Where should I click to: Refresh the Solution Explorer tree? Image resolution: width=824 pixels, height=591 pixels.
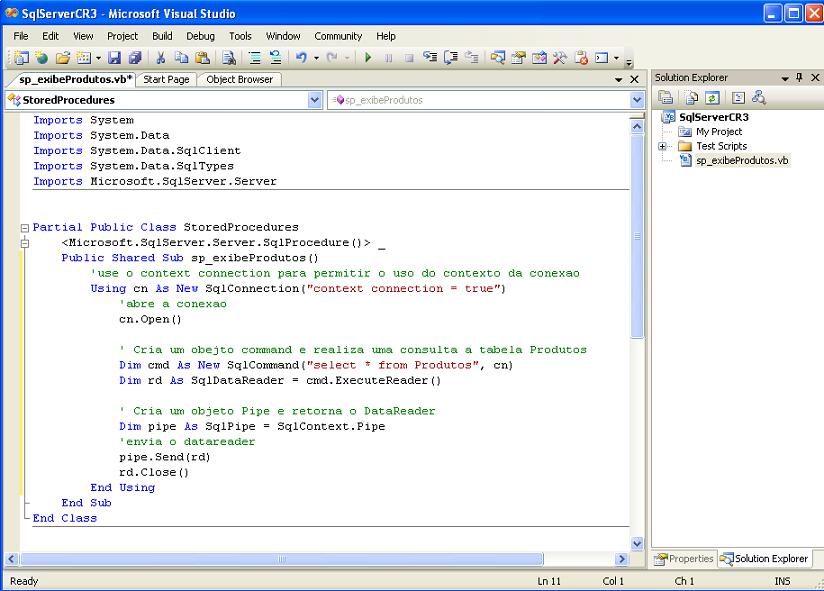click(712, 97)
